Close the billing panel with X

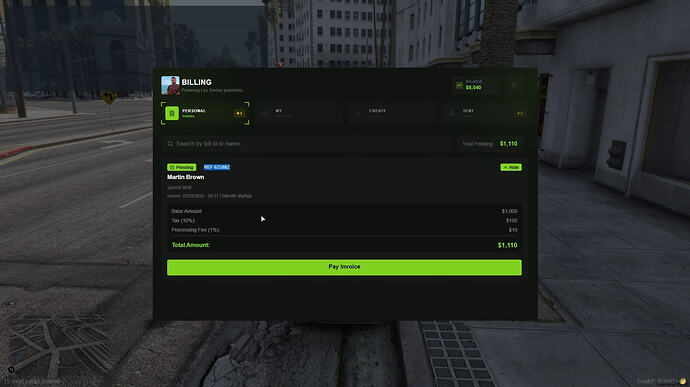click(514, 85)
